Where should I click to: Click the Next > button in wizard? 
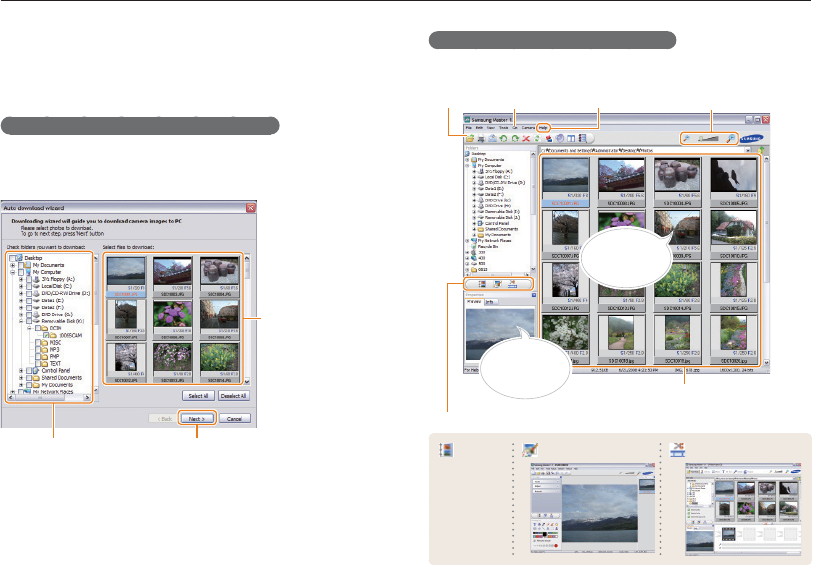pos(197,419)
